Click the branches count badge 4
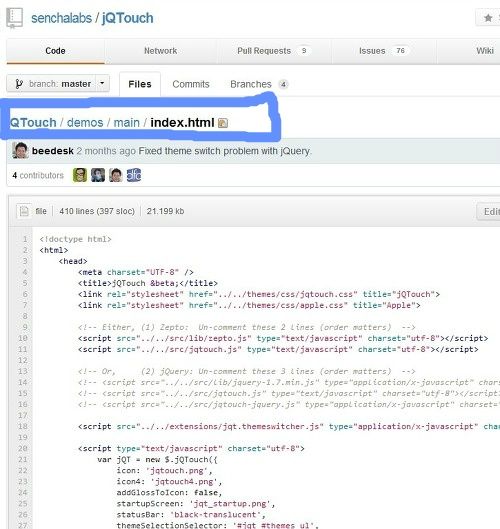This screenshot has width=500, height=529. point(283,84)
